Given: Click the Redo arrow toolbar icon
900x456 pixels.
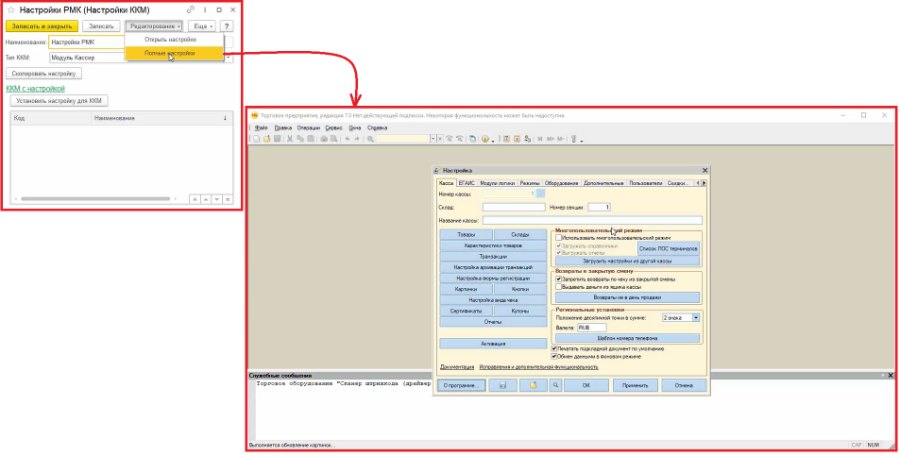Looking at the screenshot, I should point(357,139).
